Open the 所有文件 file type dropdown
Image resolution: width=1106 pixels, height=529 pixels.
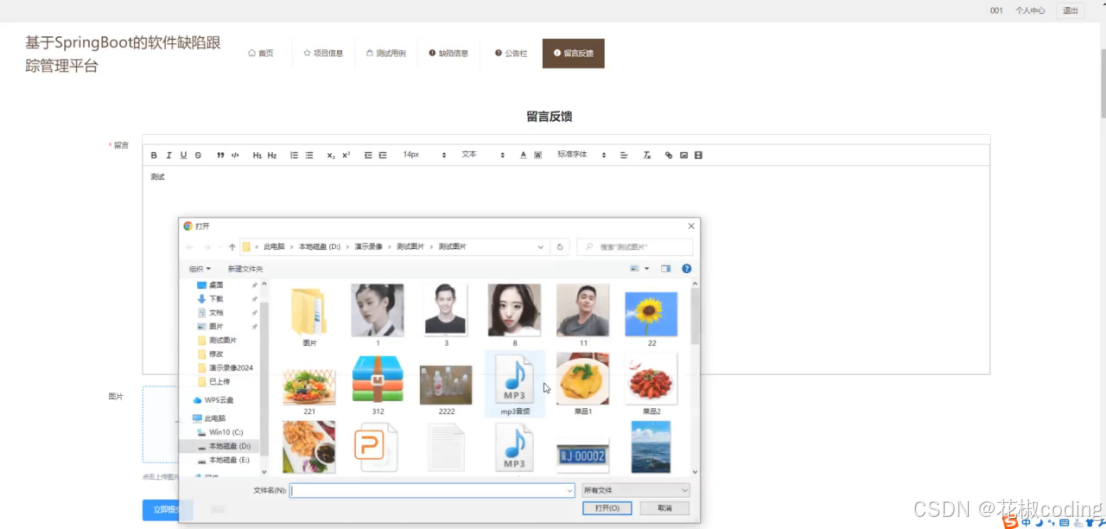pos(636,490)
